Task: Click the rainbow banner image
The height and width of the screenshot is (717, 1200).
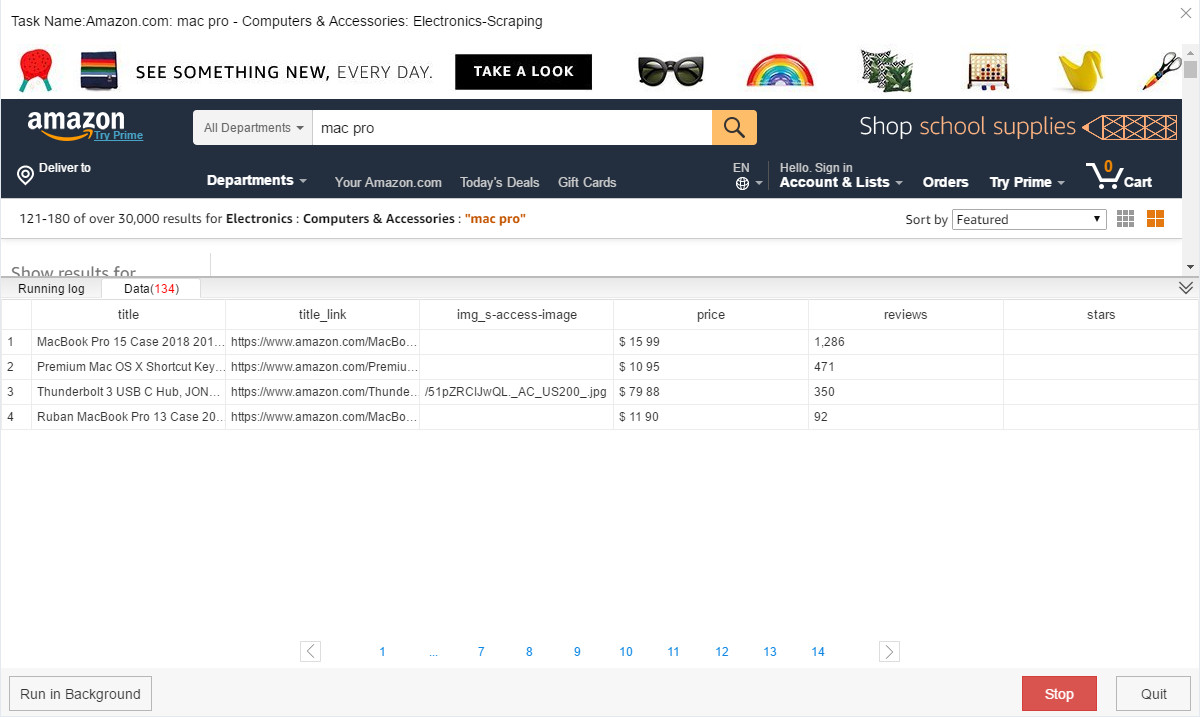Action: 780,70
